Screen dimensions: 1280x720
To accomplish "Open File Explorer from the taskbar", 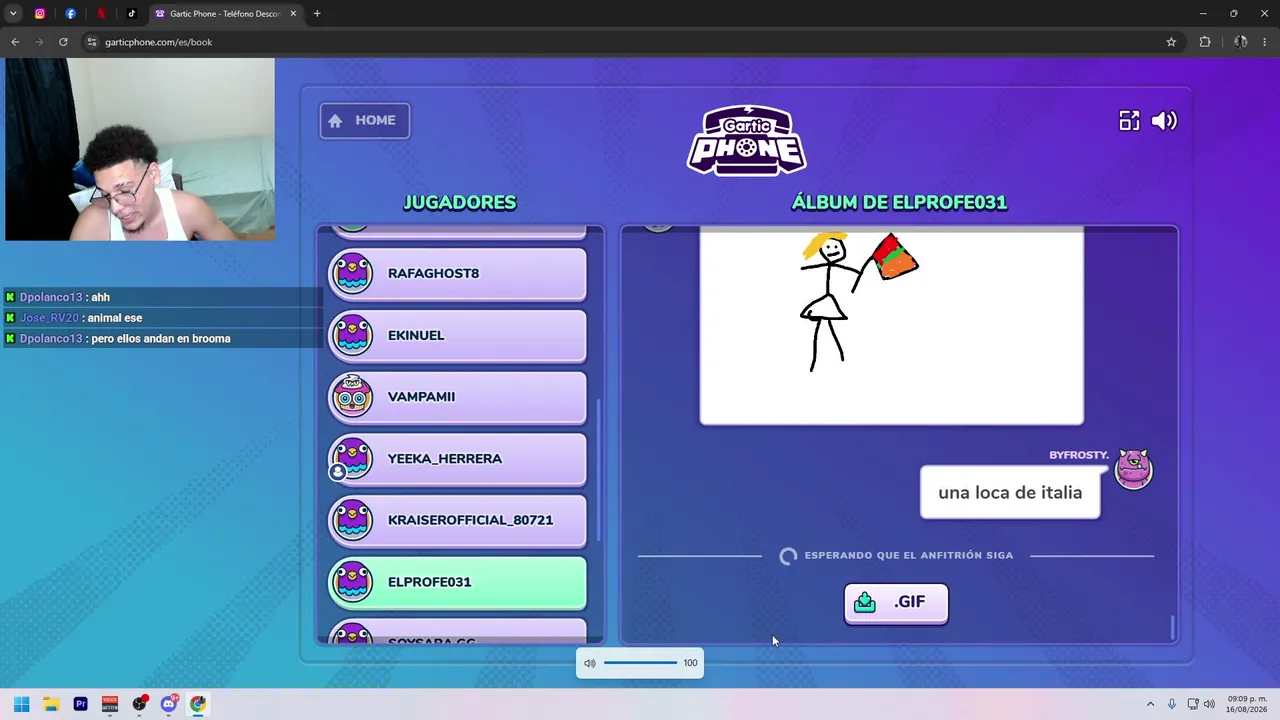I will (x=51, y=704).
